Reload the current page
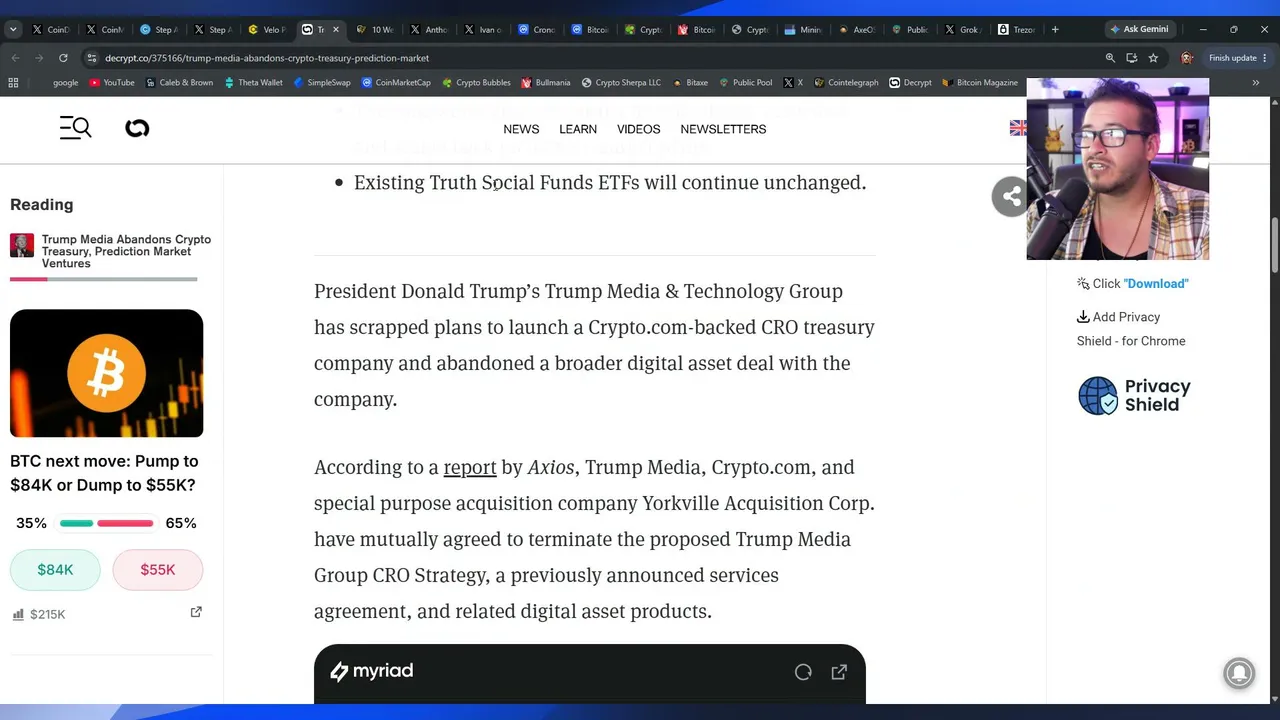 [63, 58]
